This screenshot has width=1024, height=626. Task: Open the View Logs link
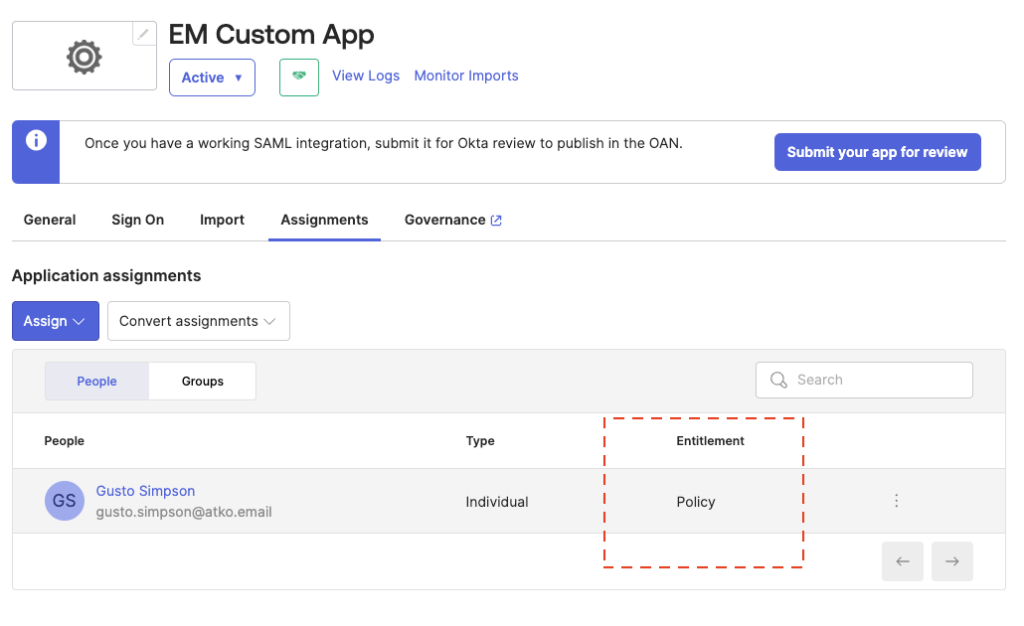[366, 76]
